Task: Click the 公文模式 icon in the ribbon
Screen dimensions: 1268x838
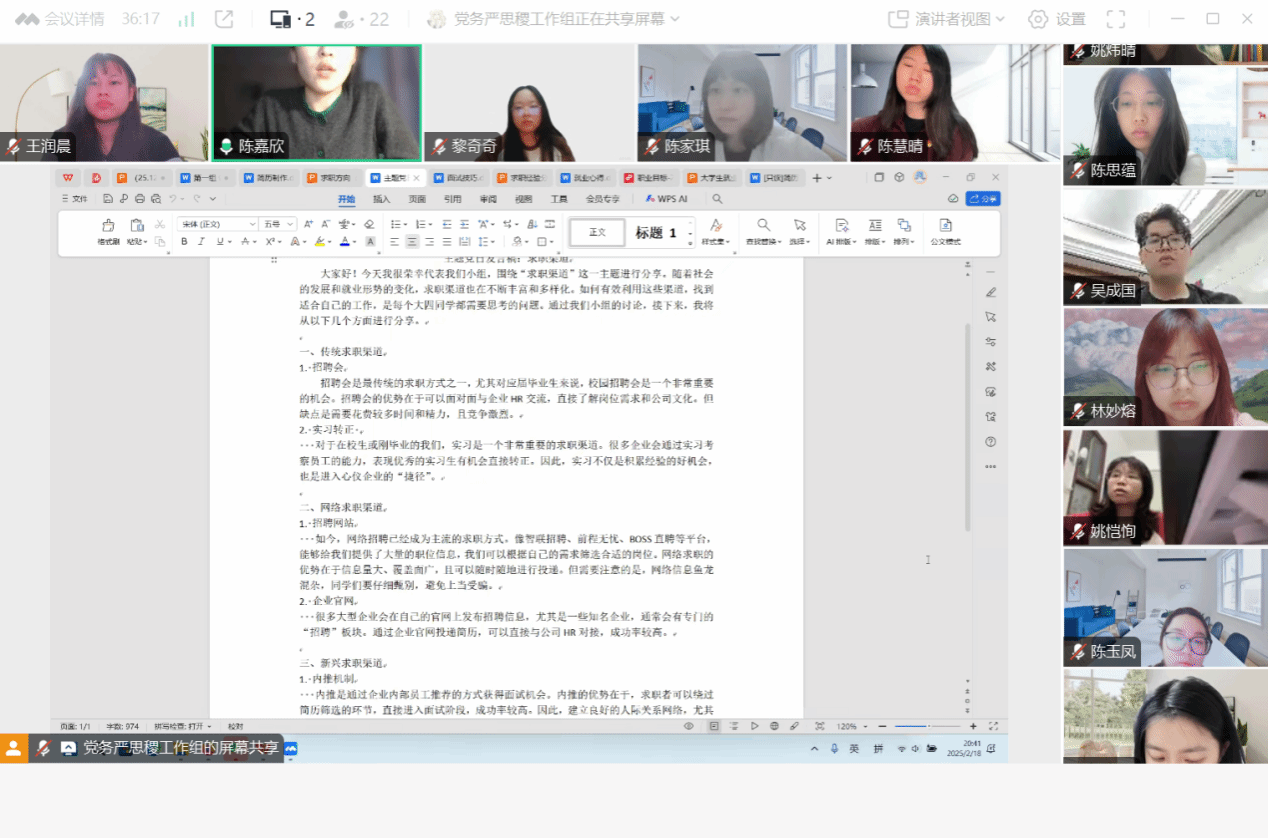Action: (x=945, y=230)
